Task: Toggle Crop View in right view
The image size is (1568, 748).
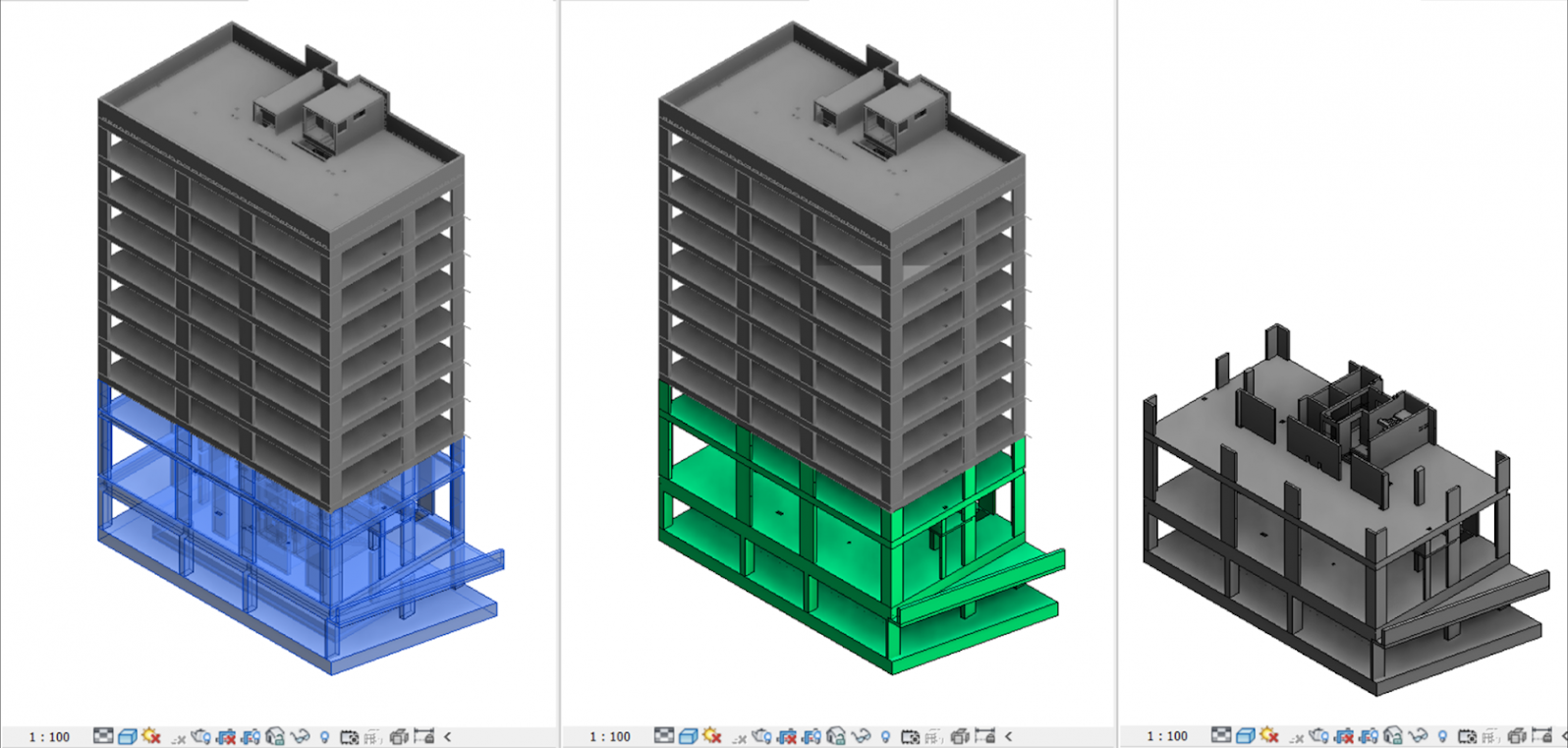Action: pyautogui.click(x=1344, y=736)
